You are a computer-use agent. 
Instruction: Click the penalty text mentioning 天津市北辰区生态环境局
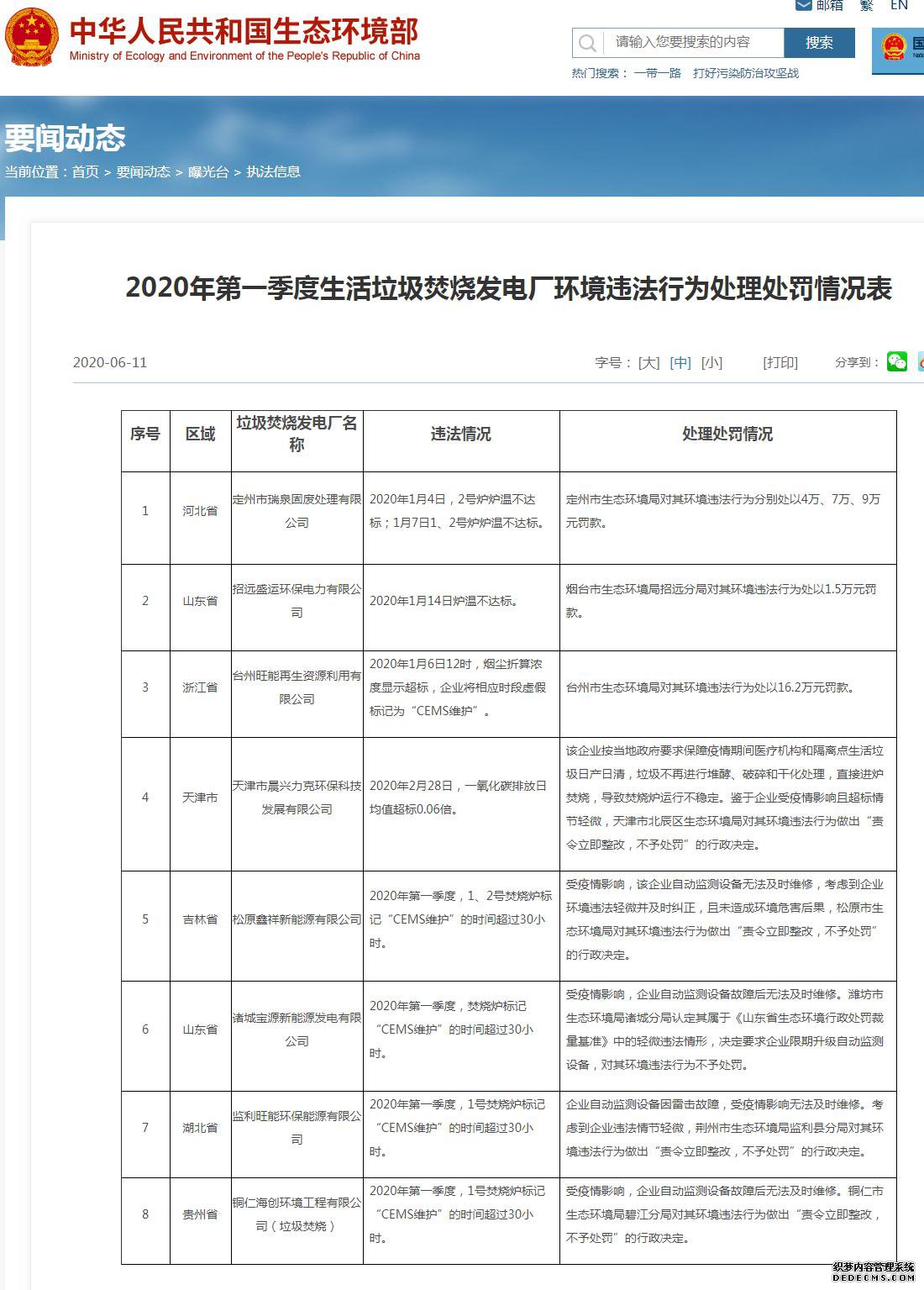click(x=725, y=798)
